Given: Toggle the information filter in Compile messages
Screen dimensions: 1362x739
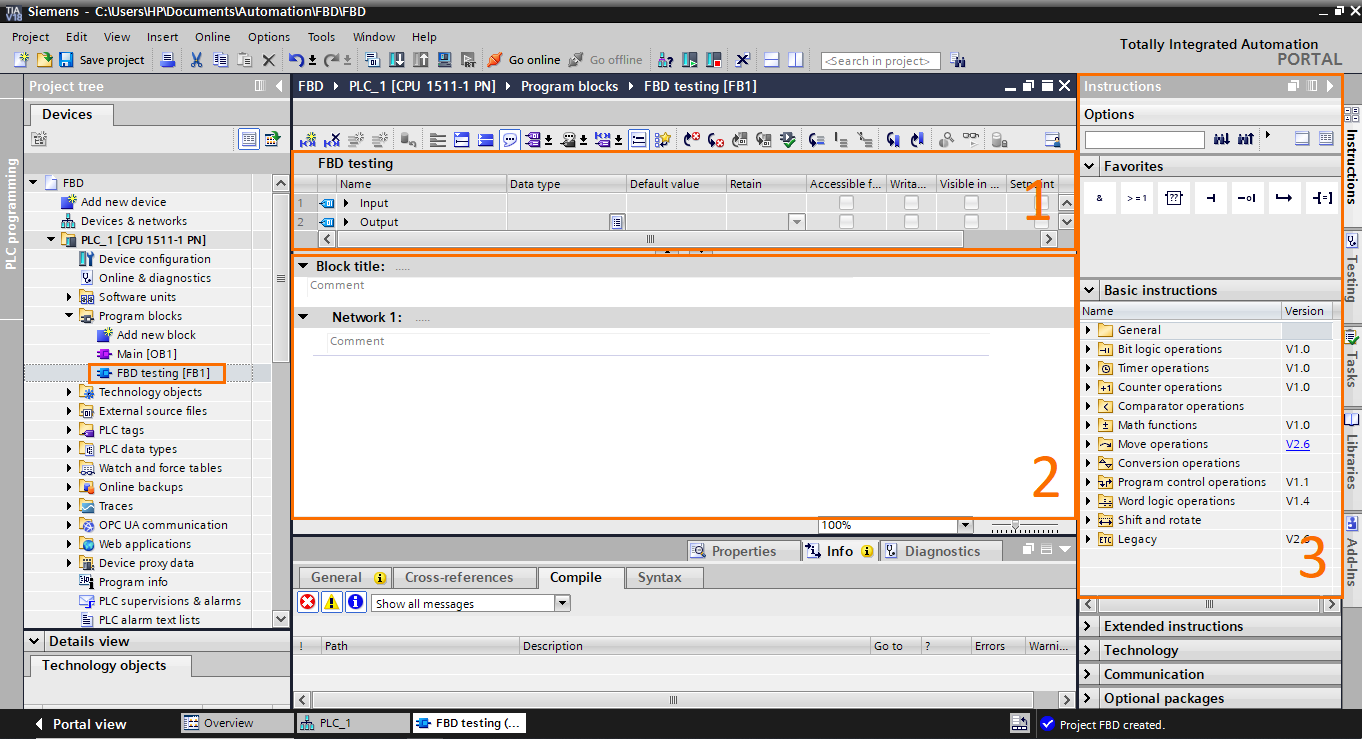Looking at the screenshot, I should pyautogui.click(x=356, y=602).
